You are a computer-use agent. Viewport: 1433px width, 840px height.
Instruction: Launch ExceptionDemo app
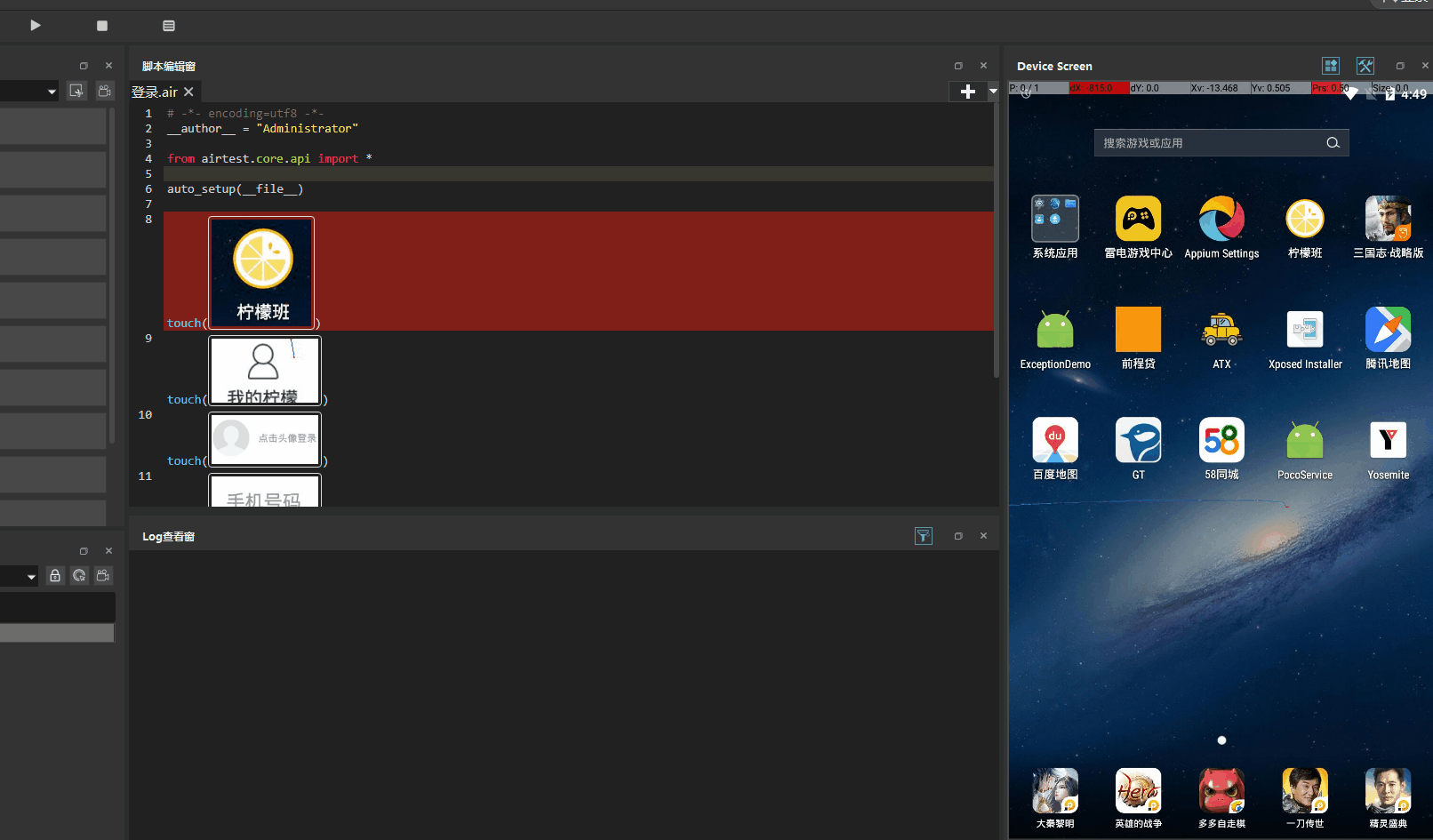[1055, 339]
